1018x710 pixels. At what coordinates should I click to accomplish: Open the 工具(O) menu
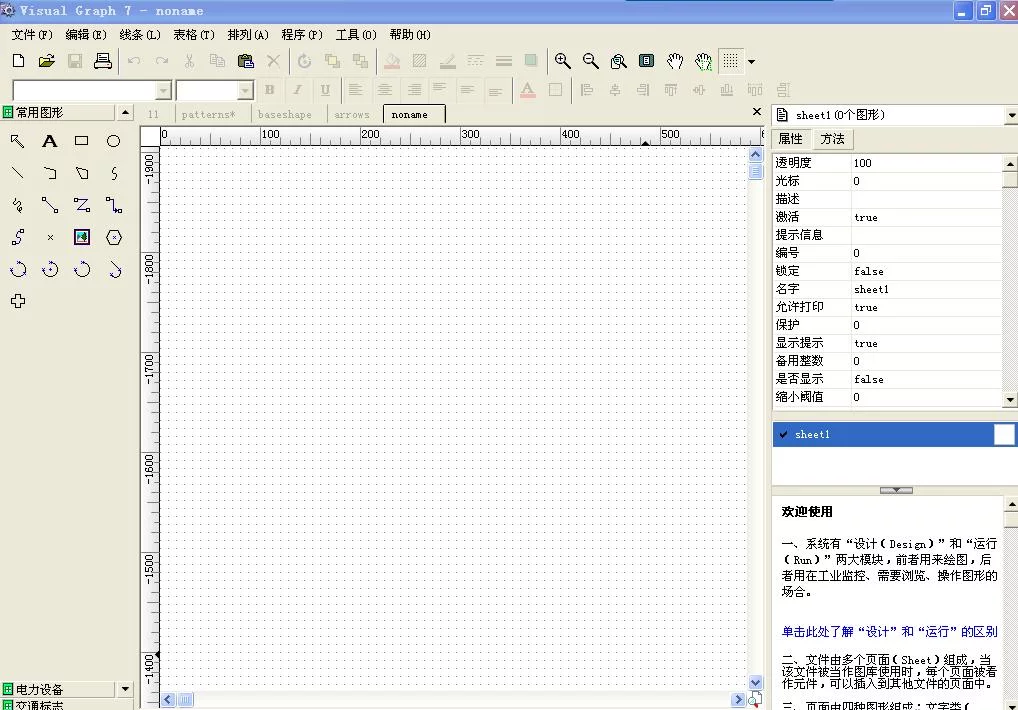356,35
